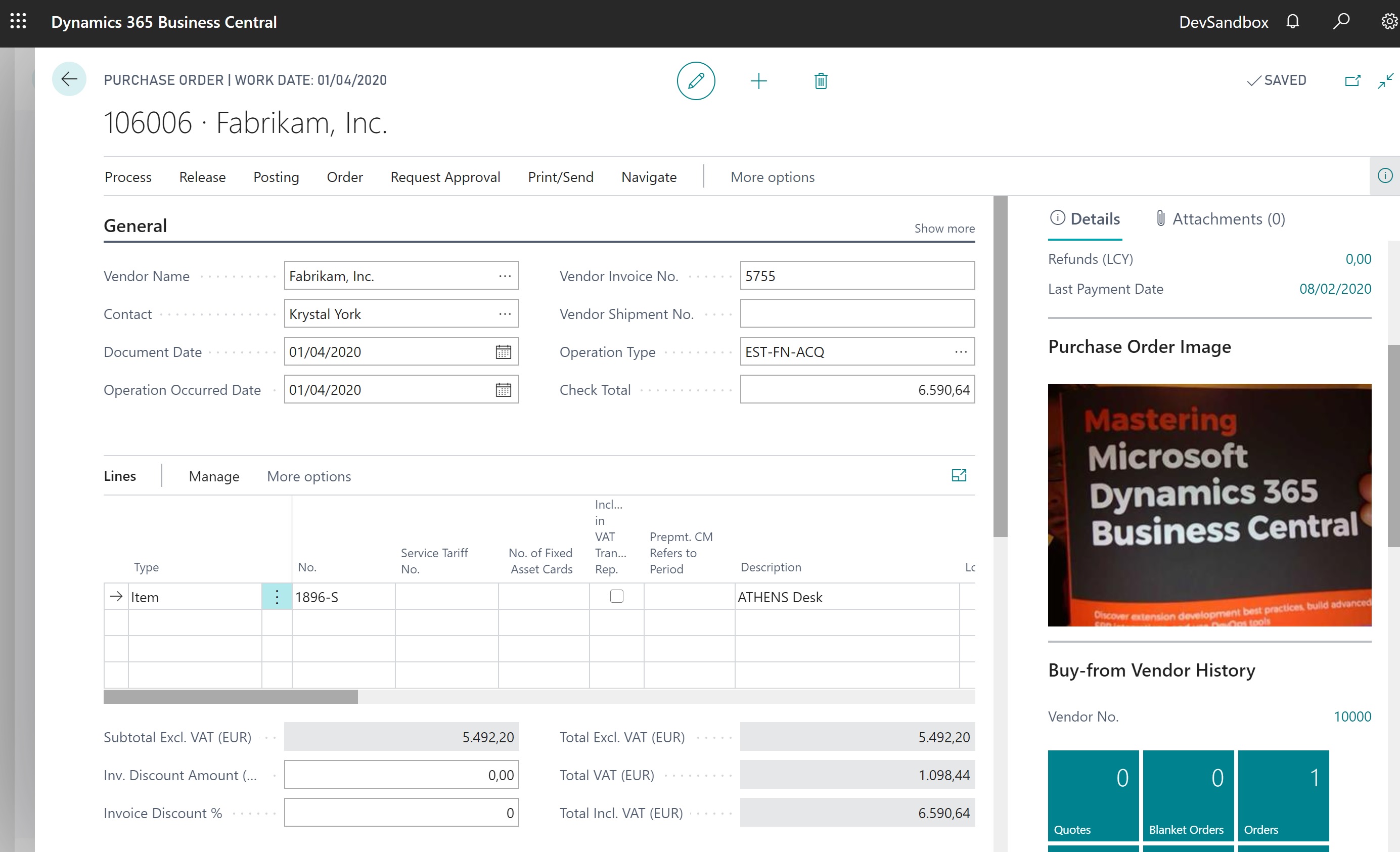
Task: Open the Request Approval menu
Action: 445,177
